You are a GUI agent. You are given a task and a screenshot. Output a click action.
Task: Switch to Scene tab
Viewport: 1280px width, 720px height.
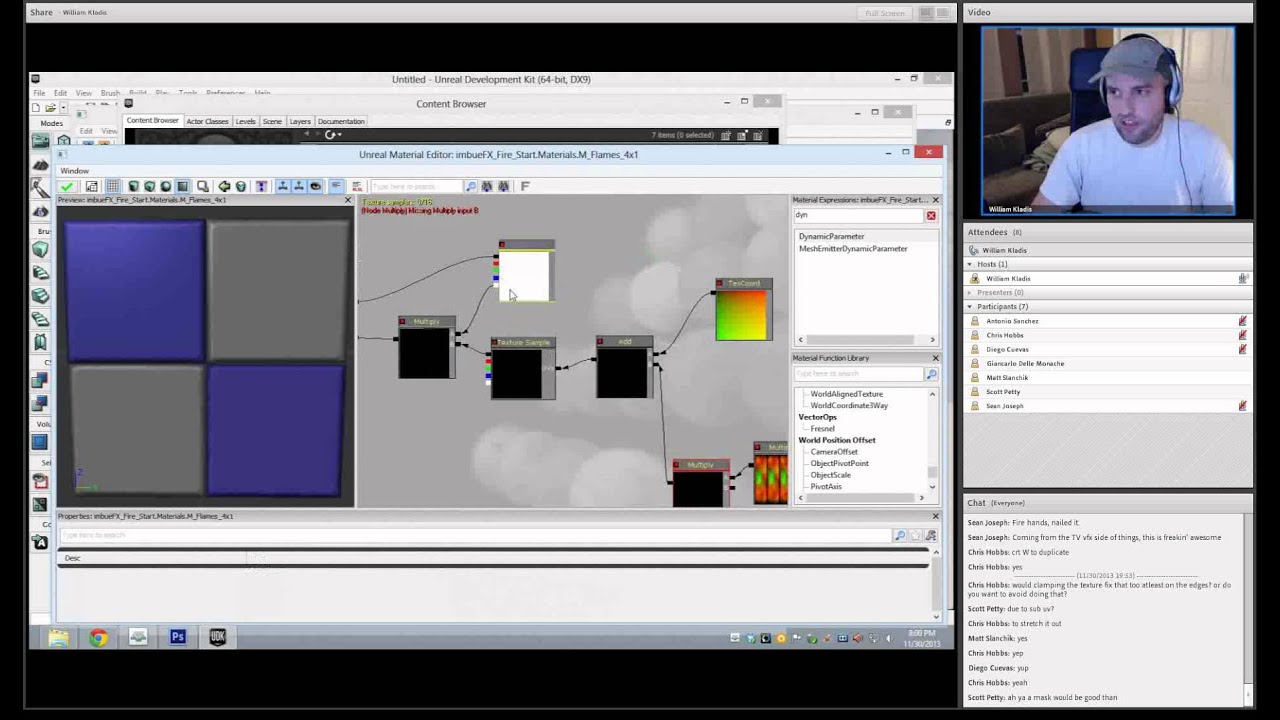coord(272,121)
